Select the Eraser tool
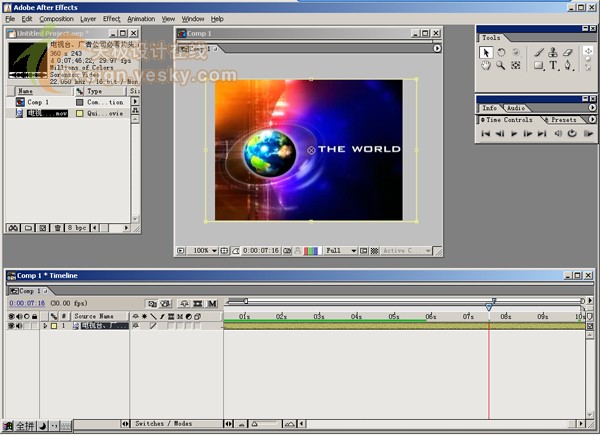This screenshot has height=435, width=600. pyautogui.click(x=568, y=52)
